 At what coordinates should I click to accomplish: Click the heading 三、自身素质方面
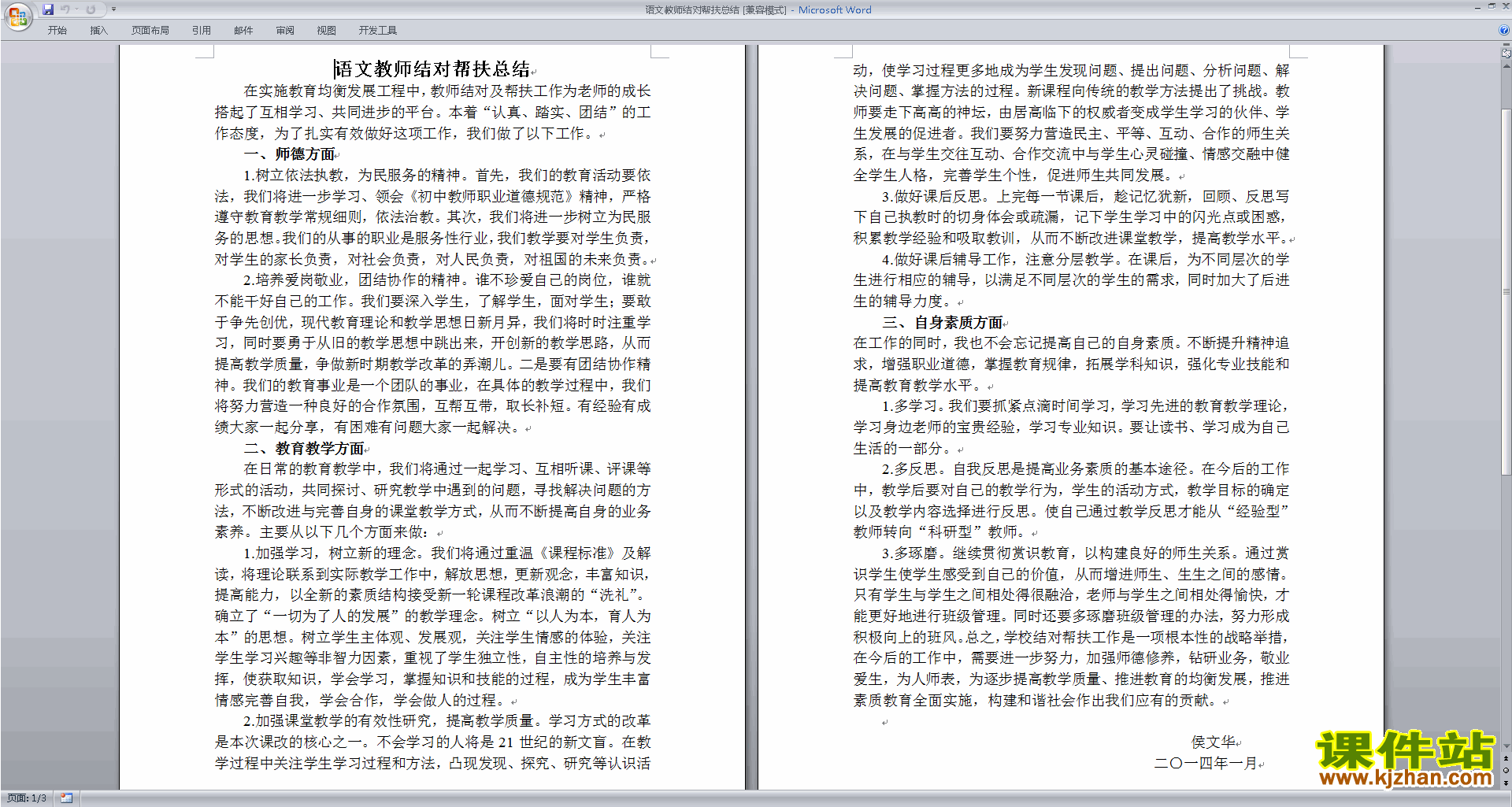pos(943,323)
